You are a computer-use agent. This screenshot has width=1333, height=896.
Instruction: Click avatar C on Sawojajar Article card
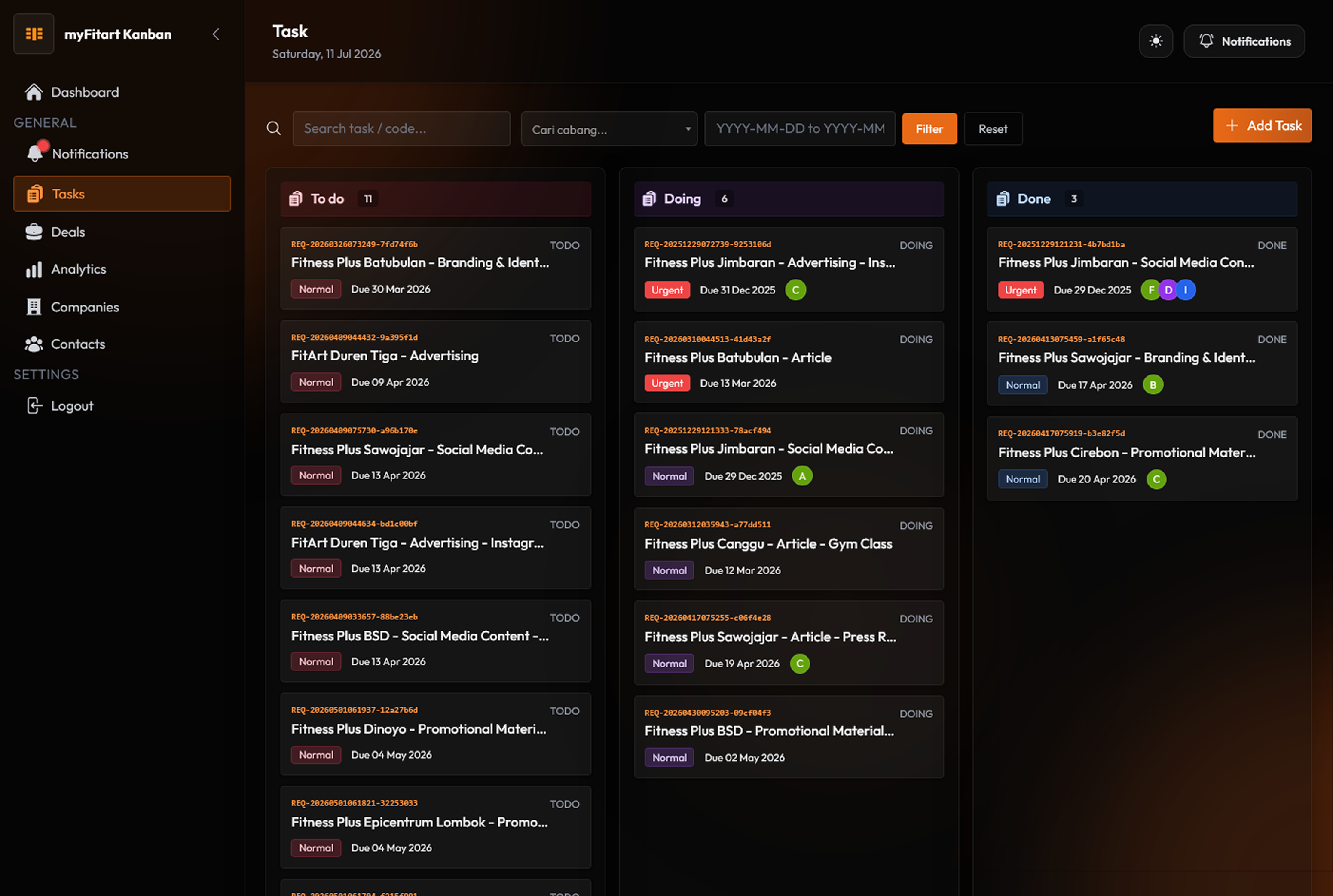[x=800, y=664]
